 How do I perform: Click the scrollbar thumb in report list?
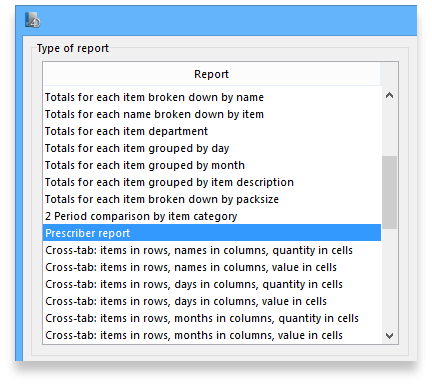pos(389,192)
